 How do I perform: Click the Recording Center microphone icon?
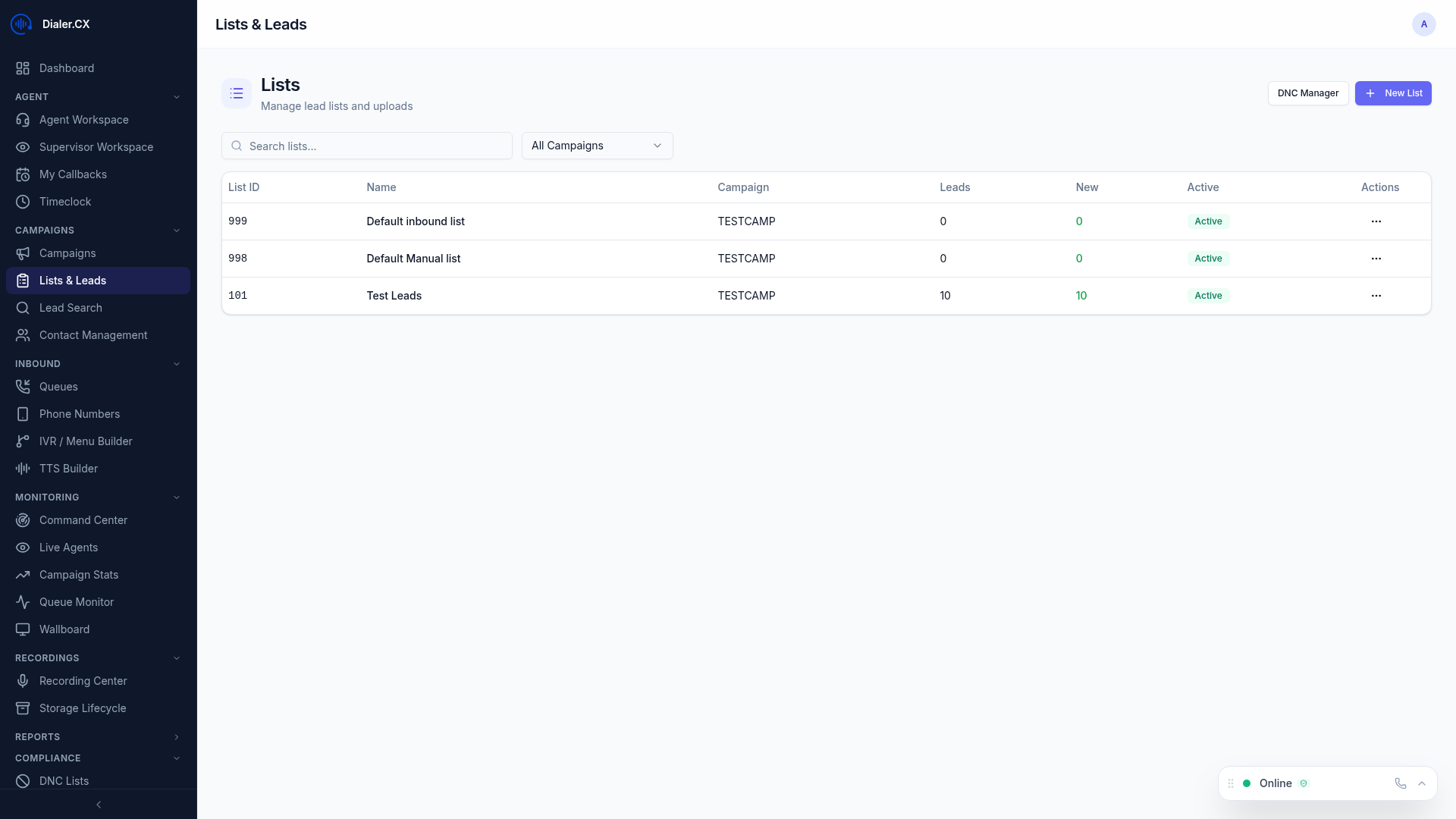tap(23, 681)
